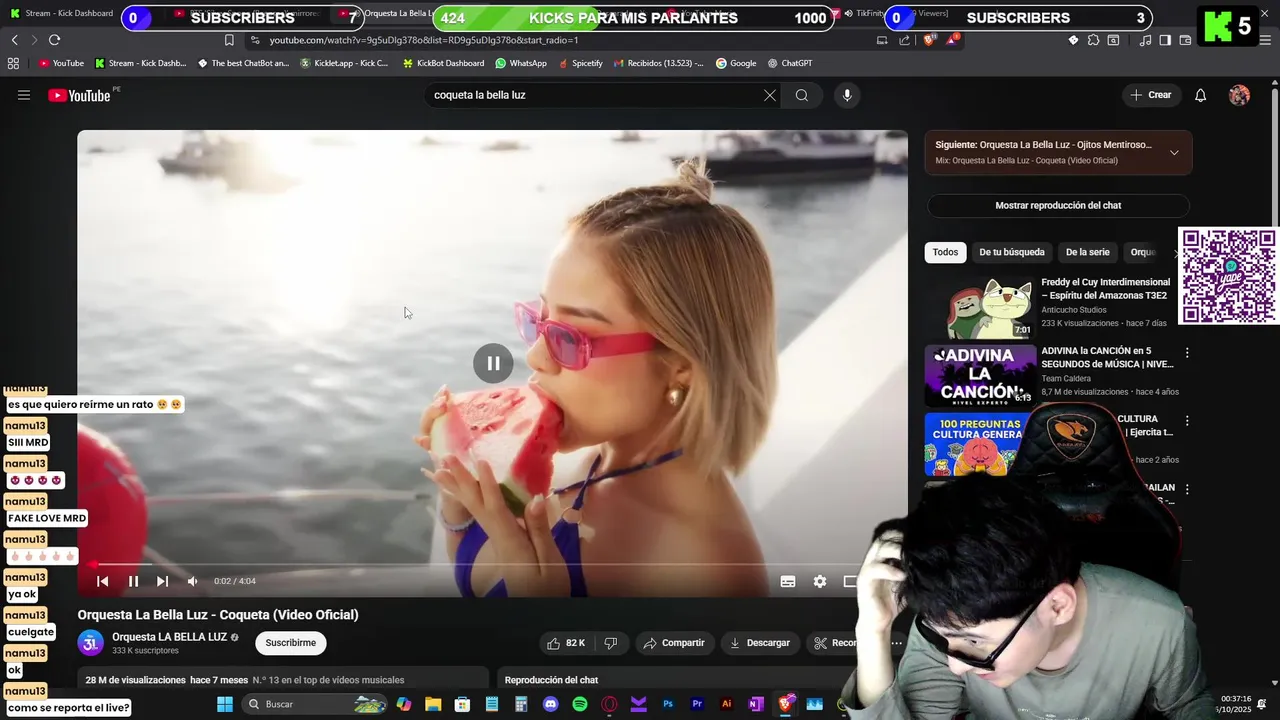
Task: Run the search with the magnifier button
Action: tap(802, 95)
